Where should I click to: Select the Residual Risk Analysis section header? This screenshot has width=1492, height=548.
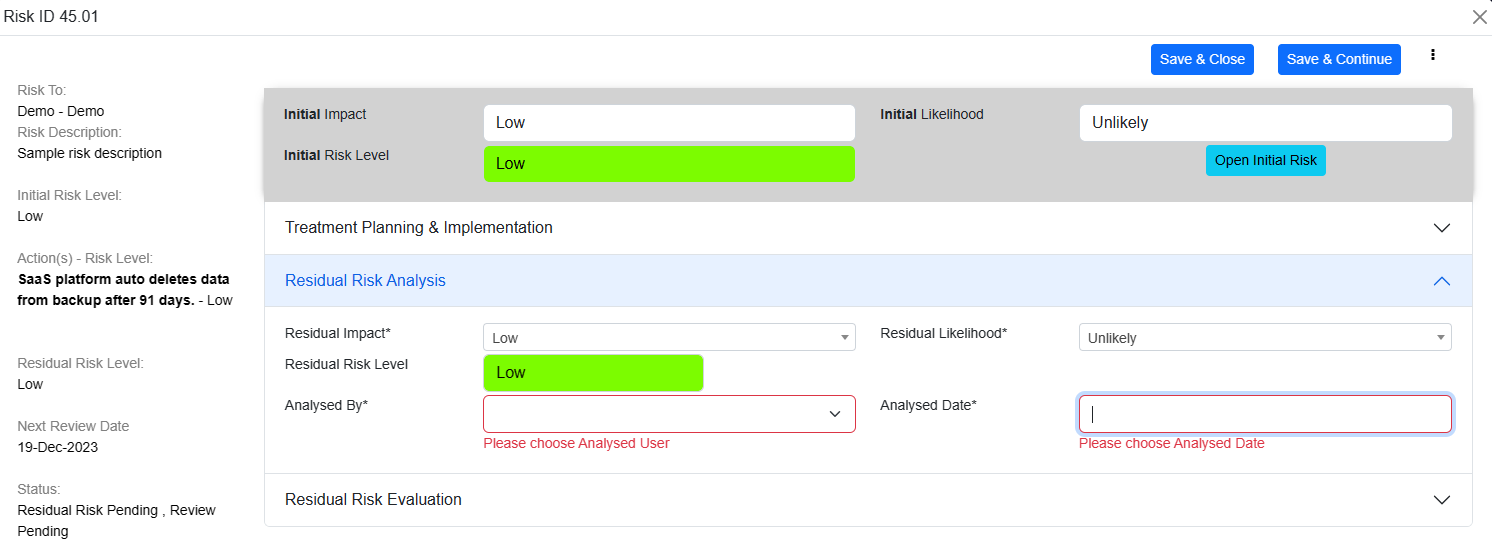point(366,281)
